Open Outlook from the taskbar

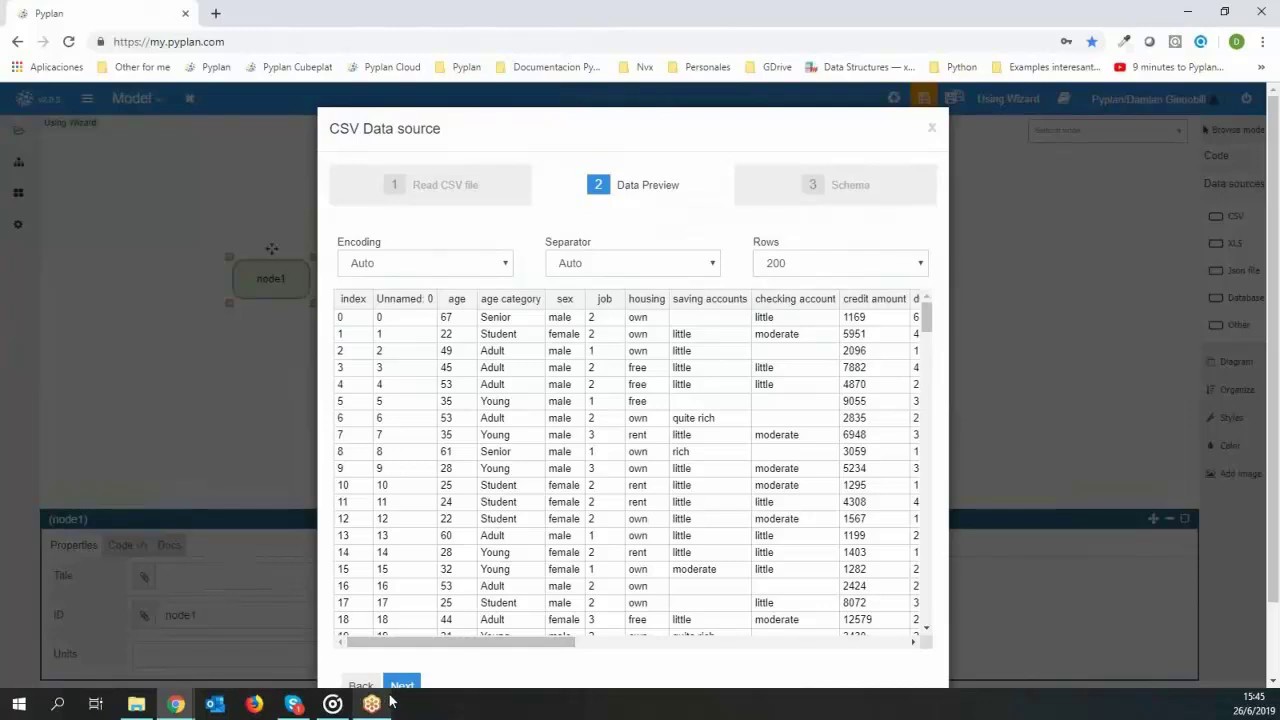tap(215, 704)
